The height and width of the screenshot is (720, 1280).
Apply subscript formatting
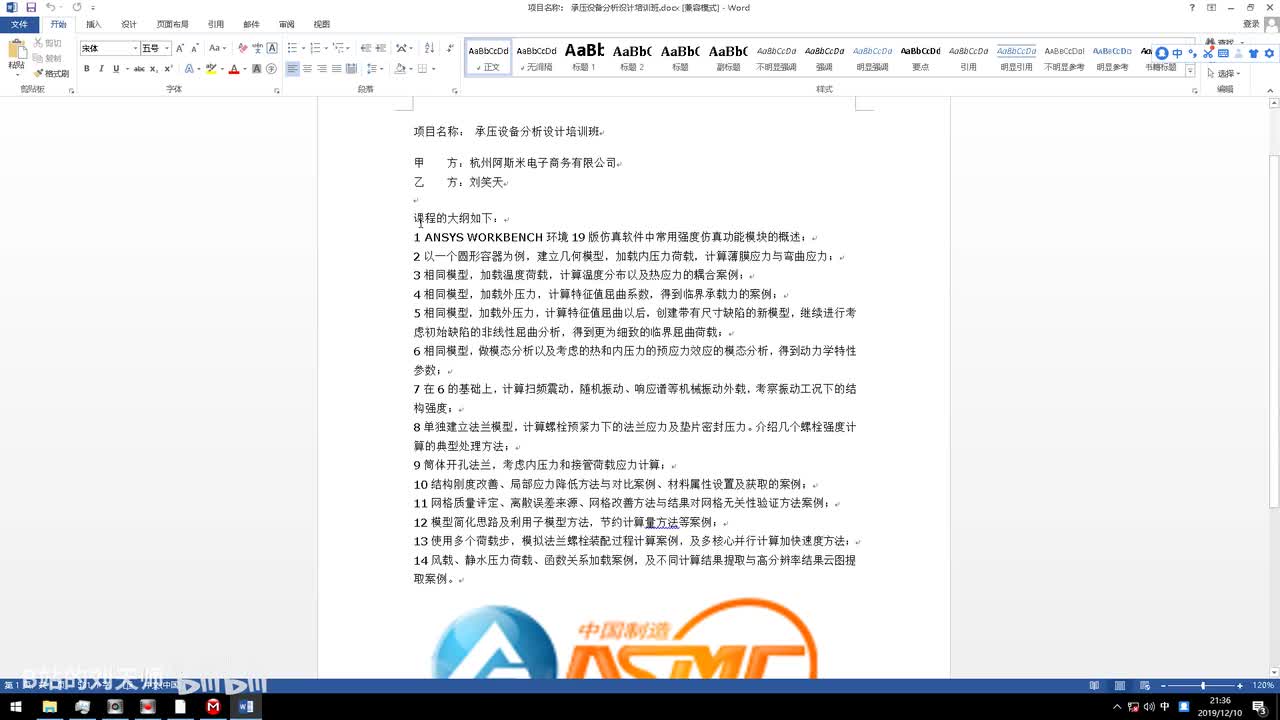point(154,69)
